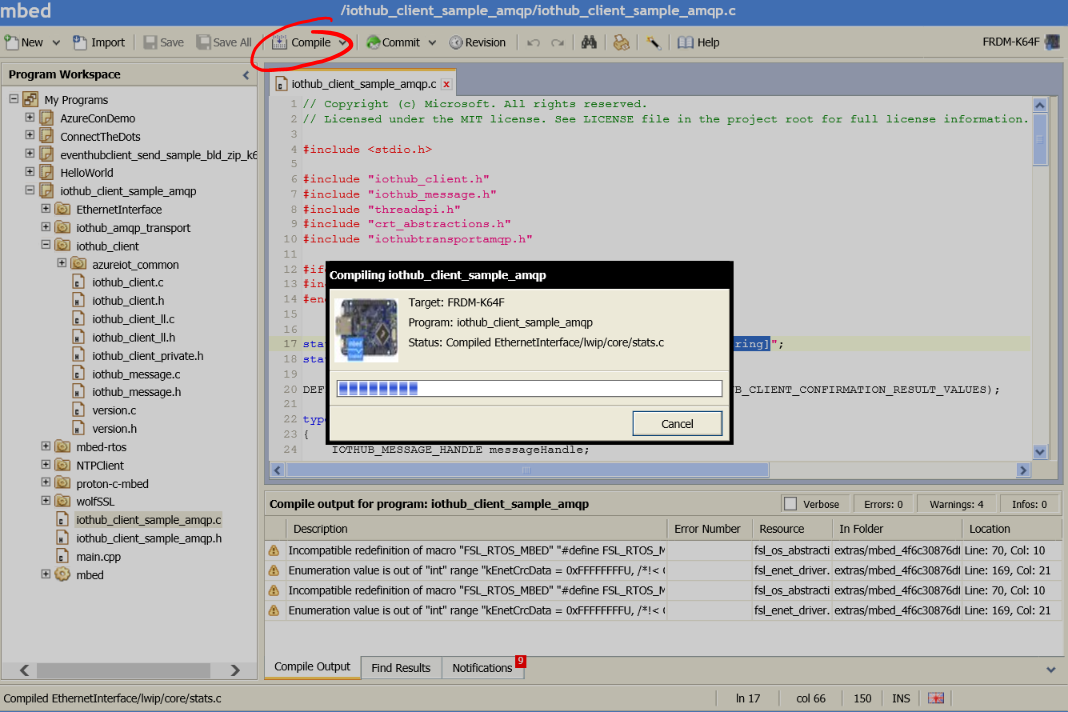Click the mbed library gear icon
Viewport: 1068px width, 712px height.
[x=63, y=574]
